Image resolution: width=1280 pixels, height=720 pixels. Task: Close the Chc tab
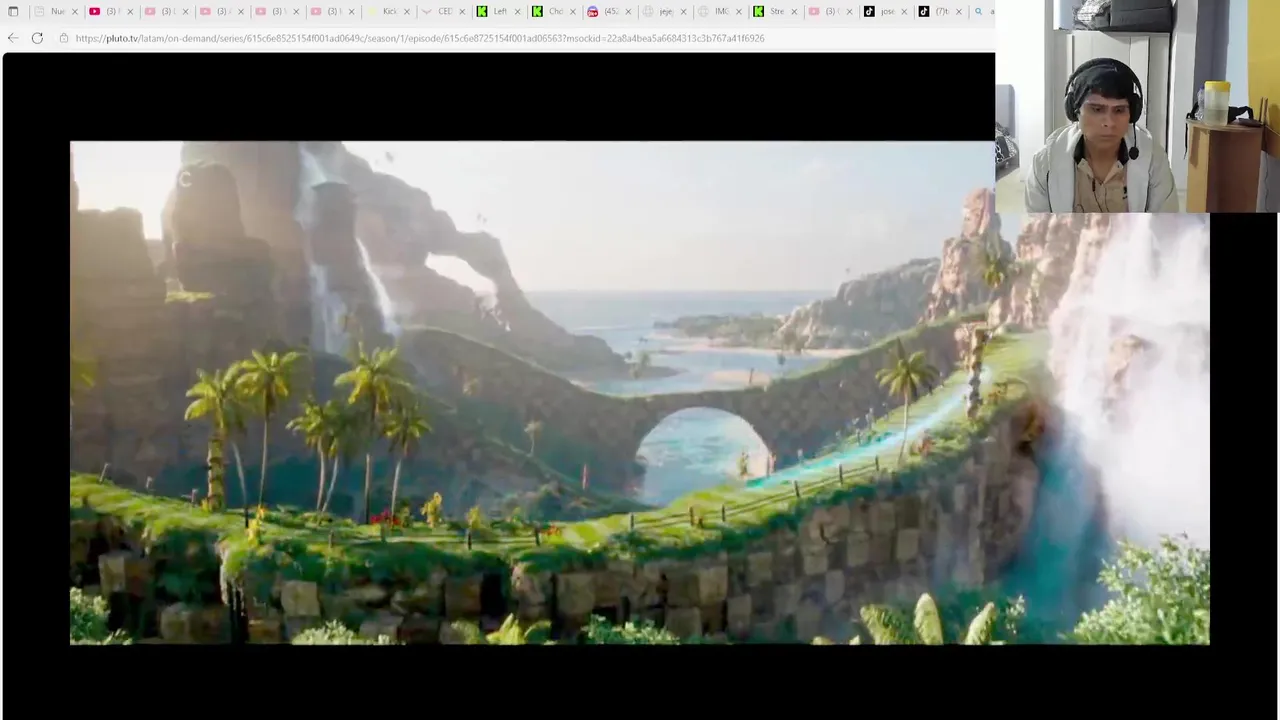[x=573, y=11]
